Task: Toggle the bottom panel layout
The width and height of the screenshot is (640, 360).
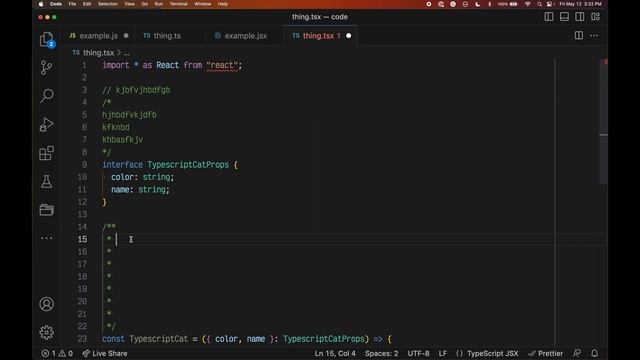Action: tap(564, 17)
